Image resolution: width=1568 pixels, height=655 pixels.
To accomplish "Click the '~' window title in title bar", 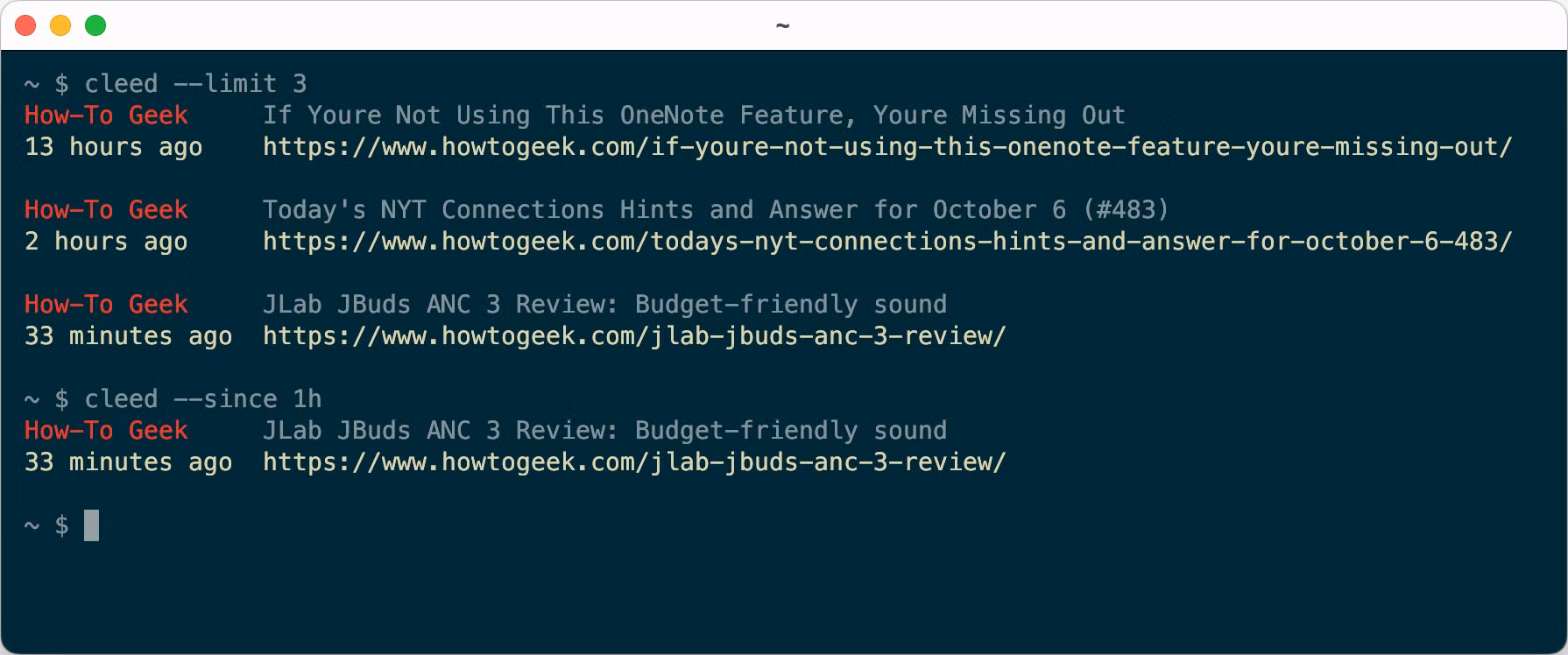I will (x=783, y=25).
